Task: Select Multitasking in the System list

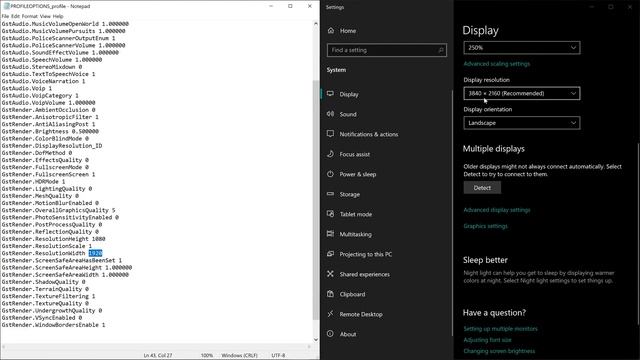Action: pyautogui.click(x=356, y=234)
